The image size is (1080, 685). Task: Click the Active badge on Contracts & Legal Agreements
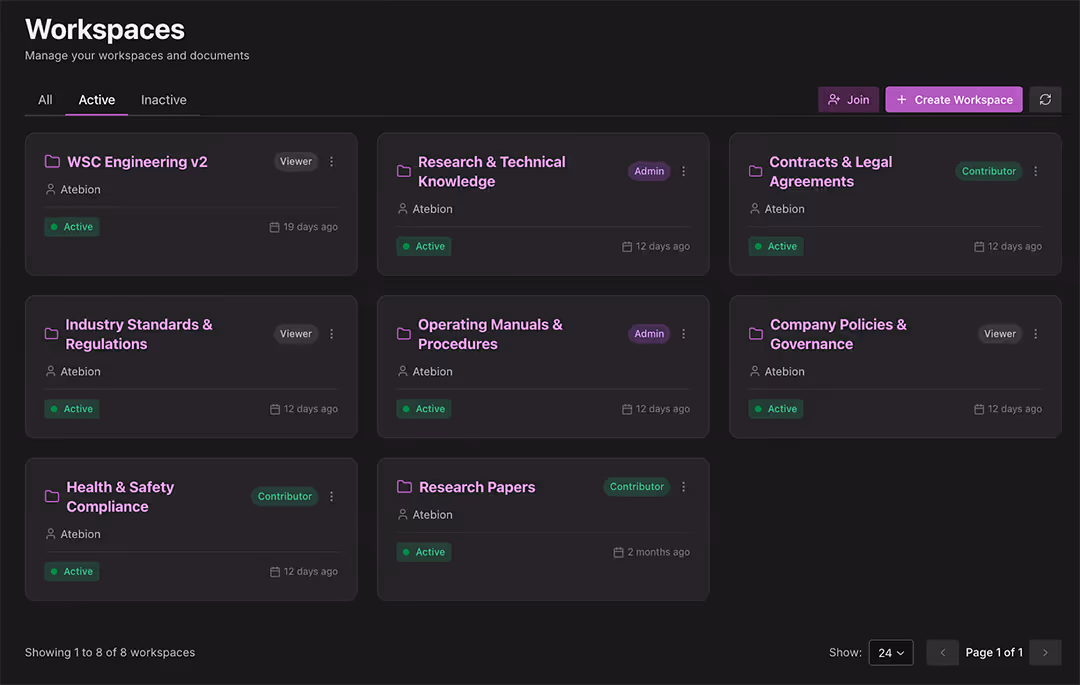point(775,245)
